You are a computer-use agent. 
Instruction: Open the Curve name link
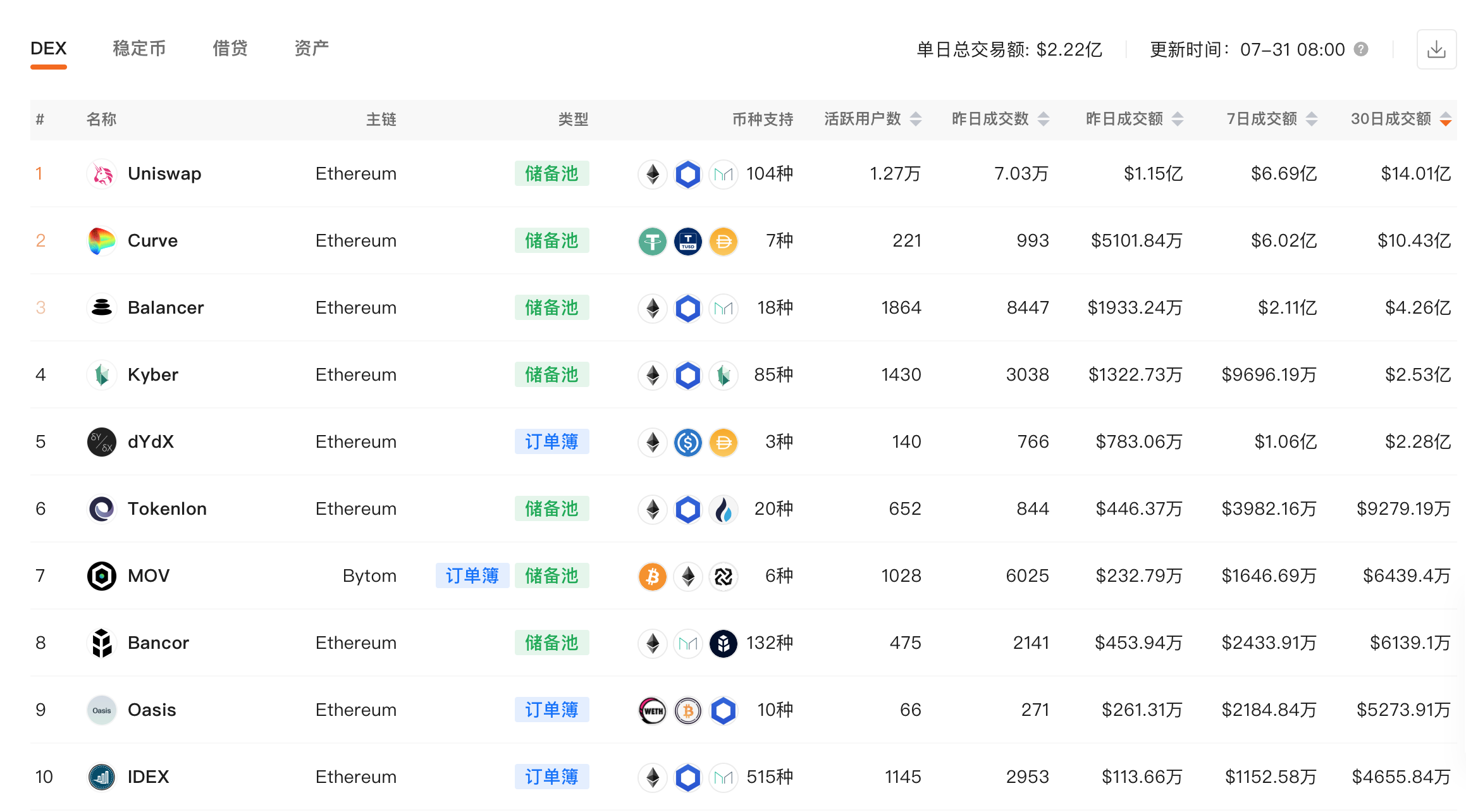point(152,241)
